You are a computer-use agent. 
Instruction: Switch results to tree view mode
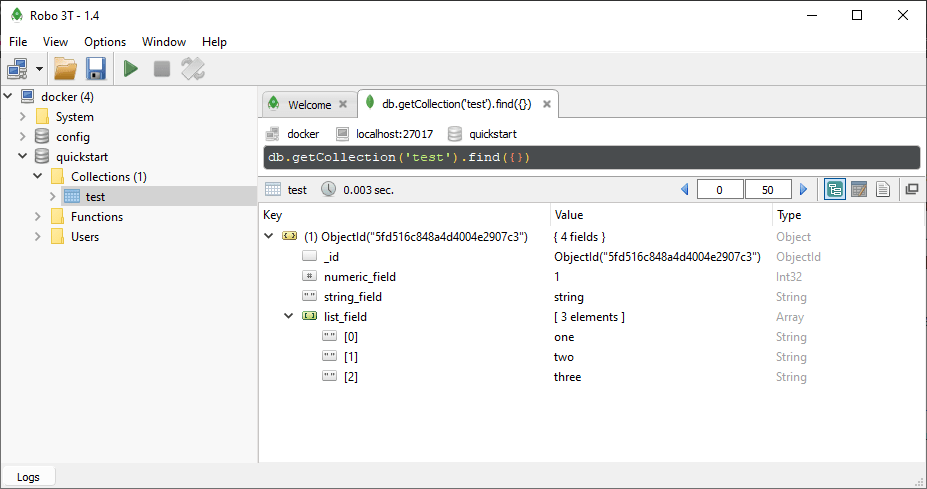coord(835,189)
